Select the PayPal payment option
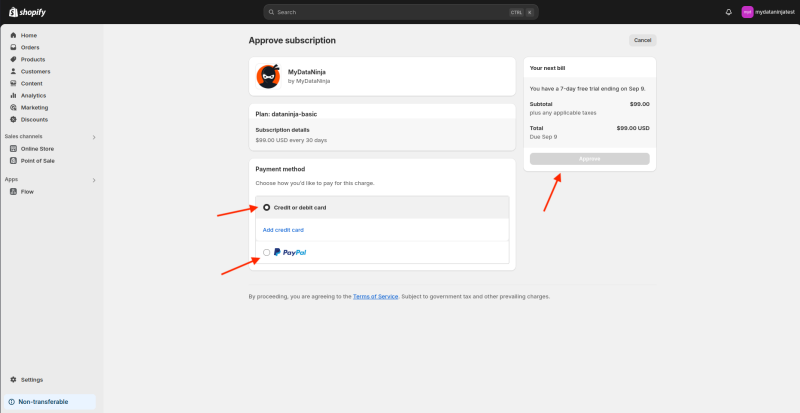800x413 pixels. [x=267, y=252]
